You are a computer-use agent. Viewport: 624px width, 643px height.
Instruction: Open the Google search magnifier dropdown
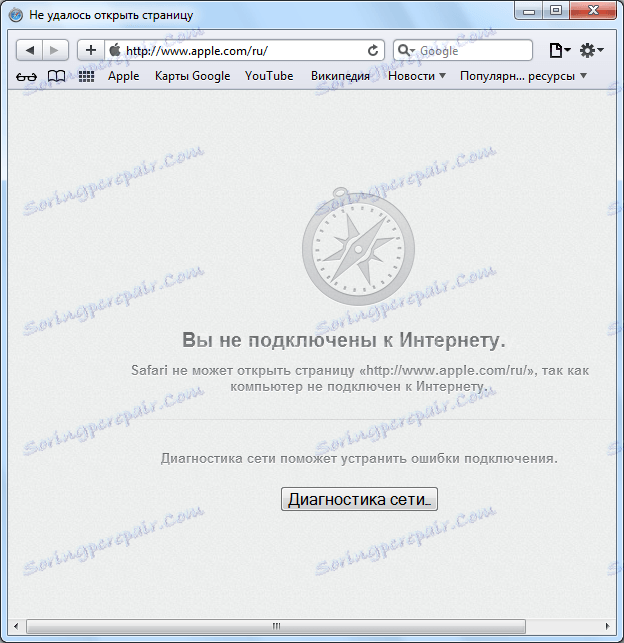(x=406, y=50)
